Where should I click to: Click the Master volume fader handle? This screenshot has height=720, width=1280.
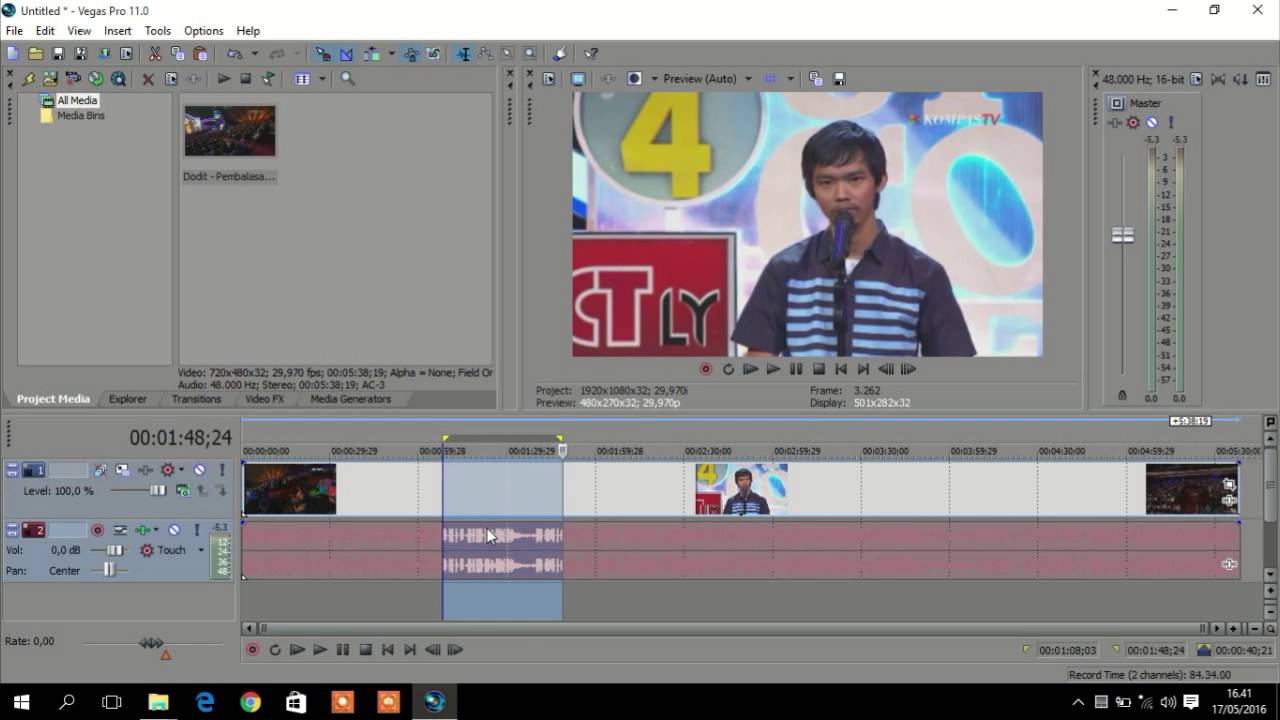pos(1123,235)
